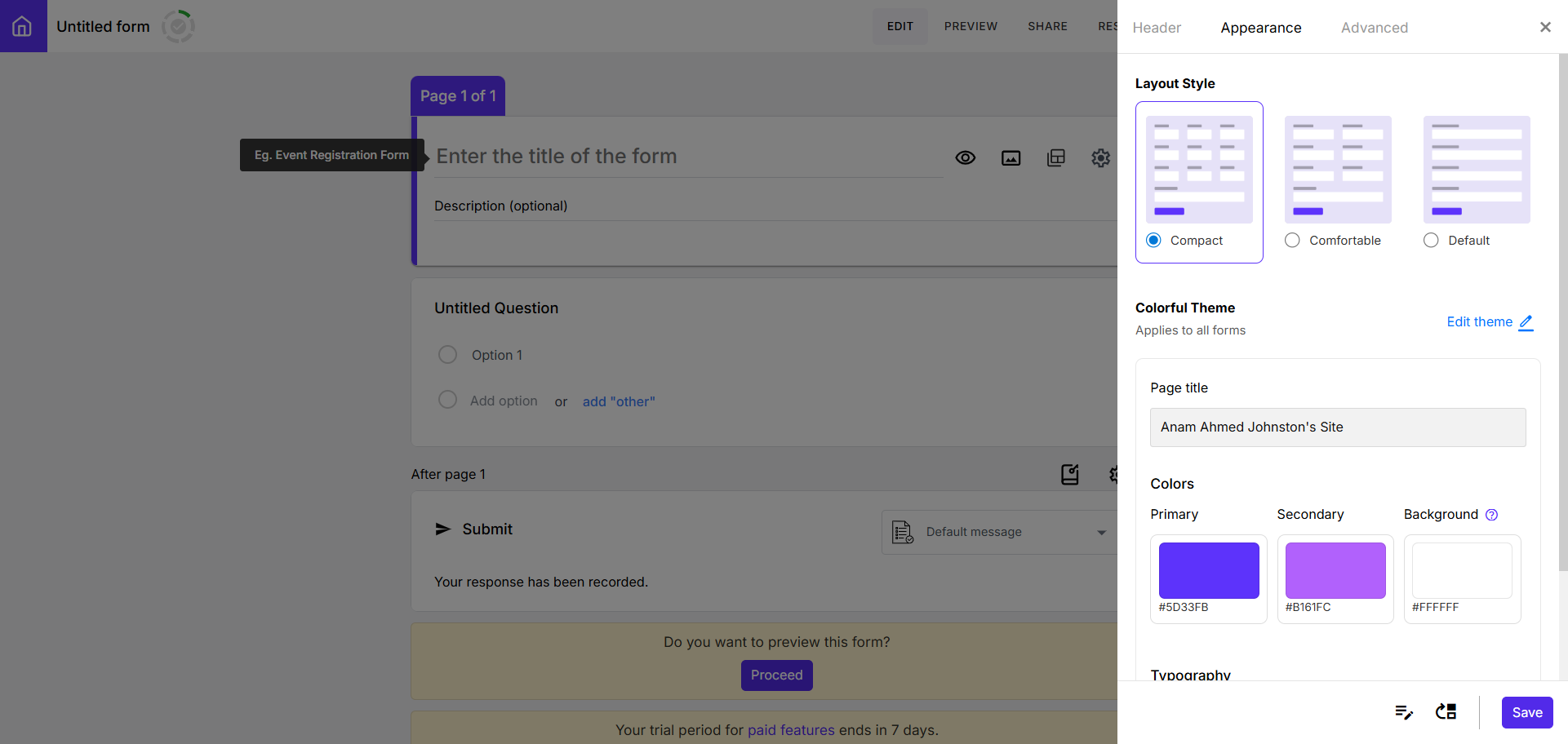Image resolution: width=1568 pixels, height=744 pixels.
Task: Click the reset layout icon near Save
Action: pos(1446,712)
